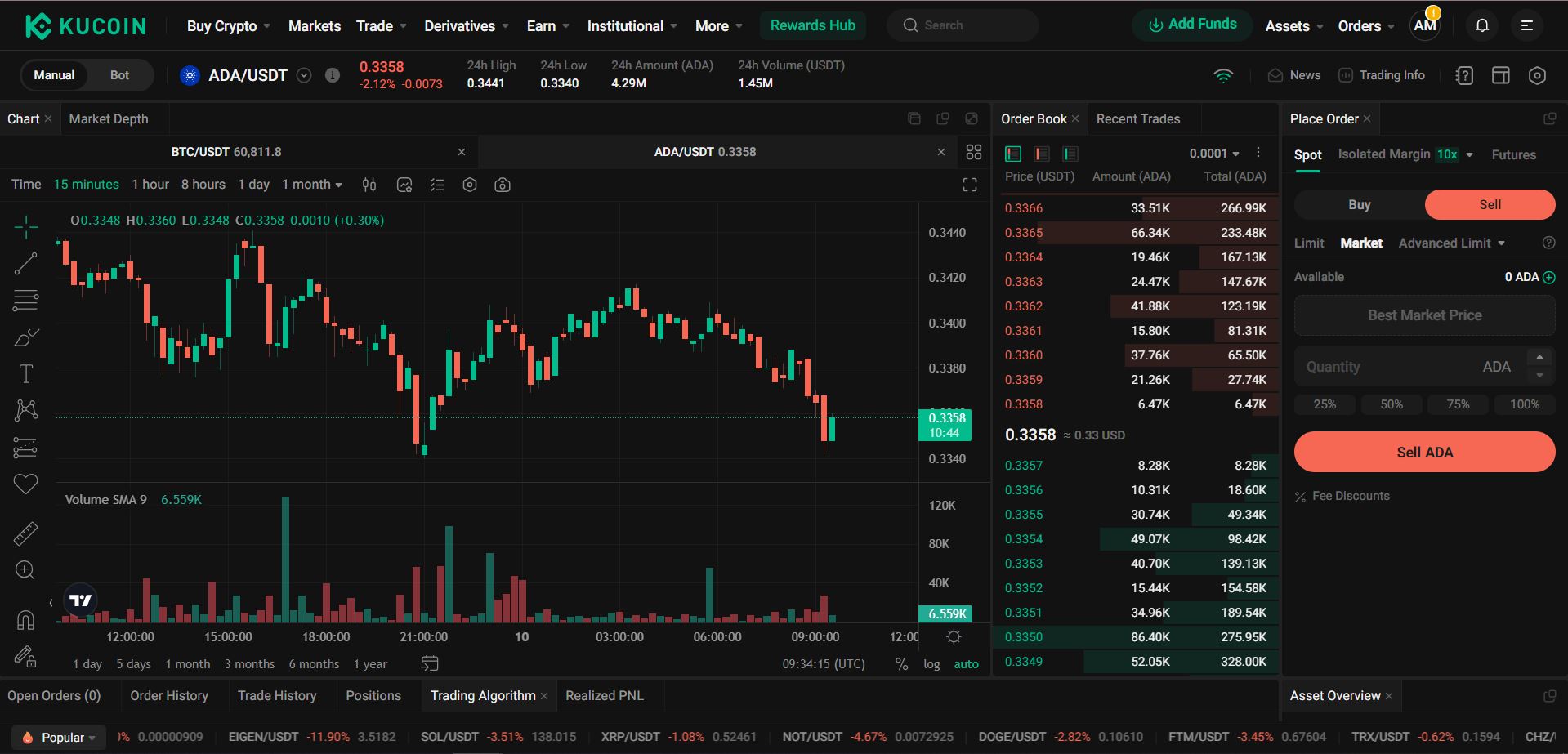Open the layout icon in header bar
1568x754 pixels.
pos(1501,75)
